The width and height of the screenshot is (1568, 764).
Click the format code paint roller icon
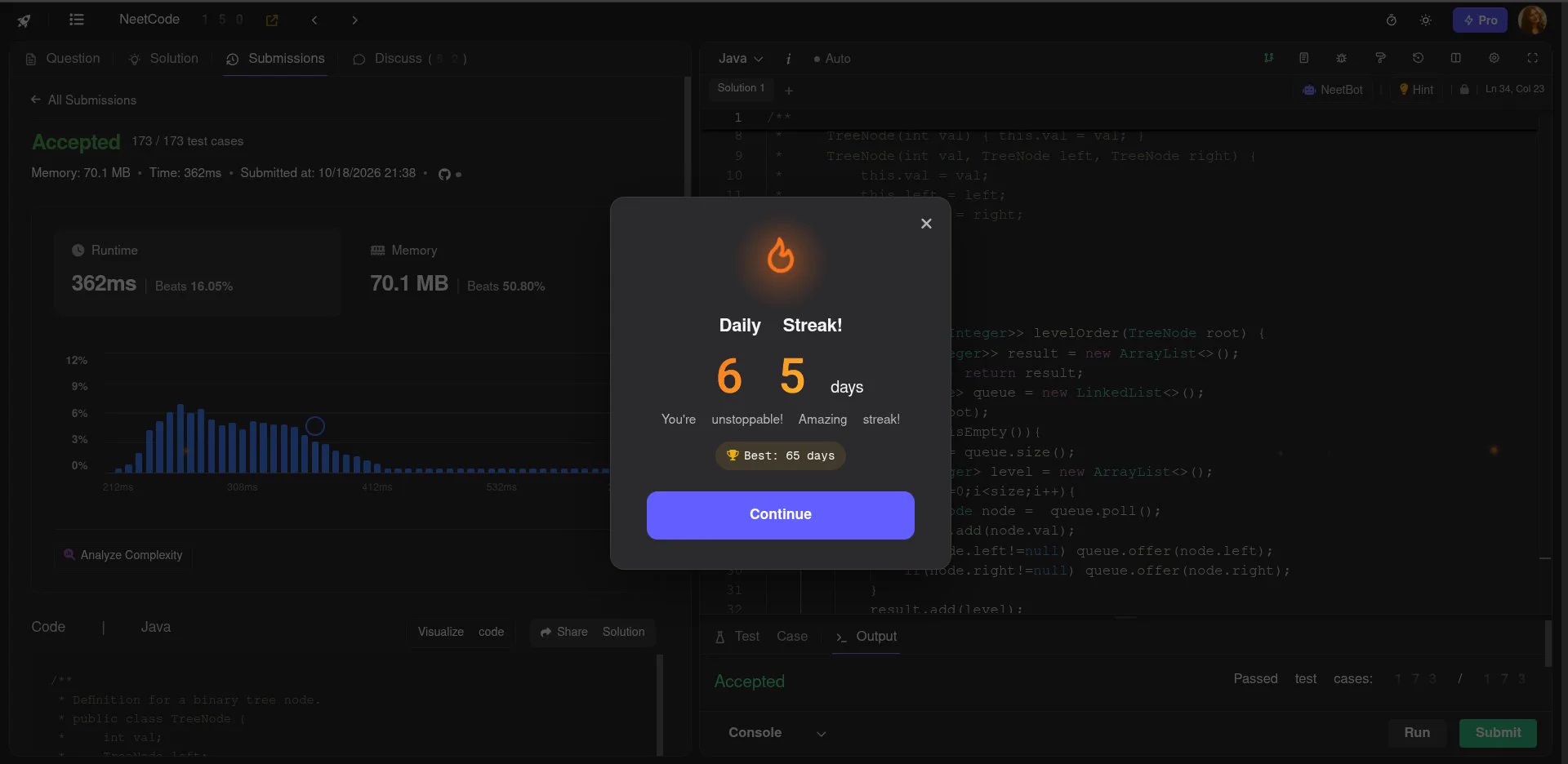tap(1380, 58)
